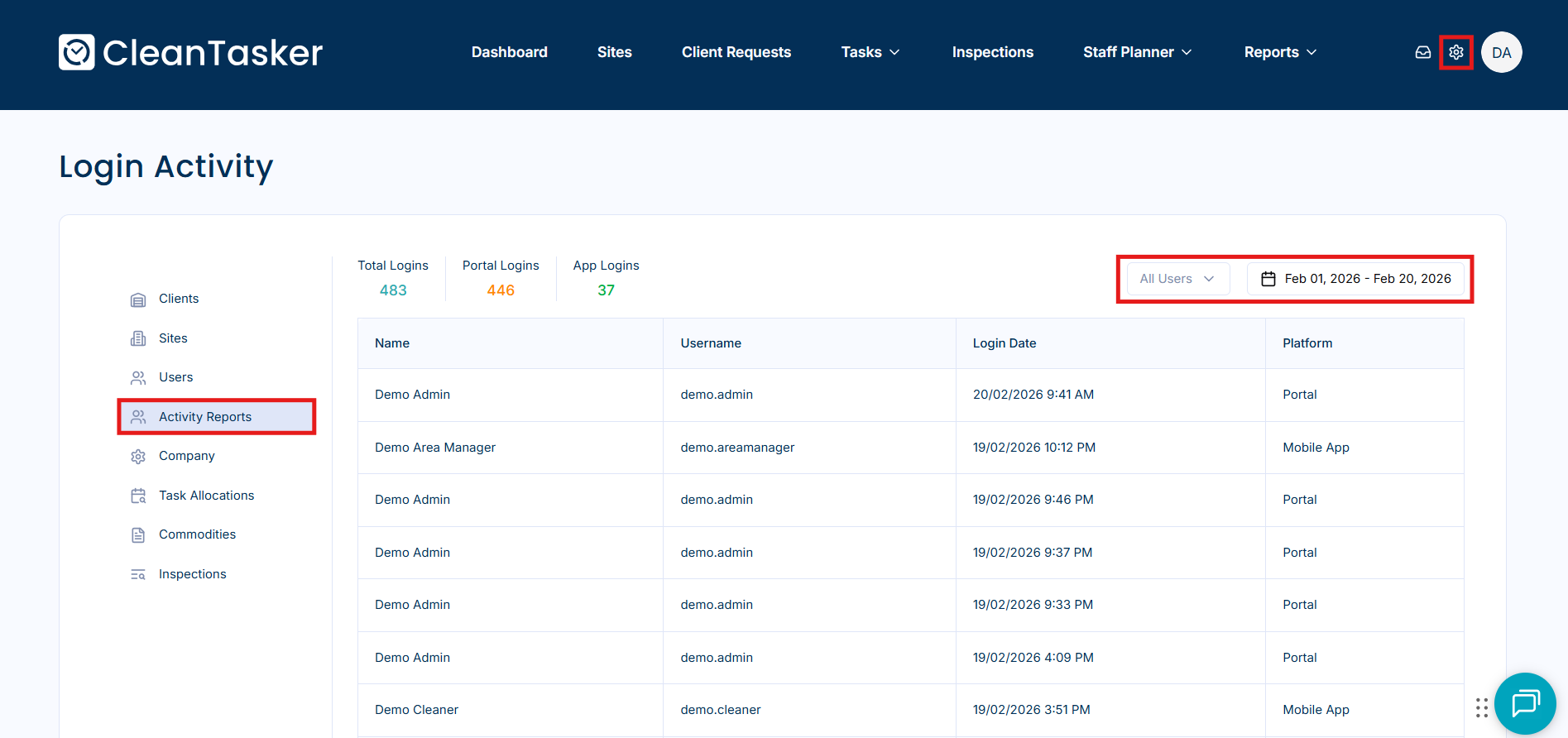Expand the Staff Planner dropdown
The height and width of the screenshot is (738, 1568).
tap(1137, 52)
